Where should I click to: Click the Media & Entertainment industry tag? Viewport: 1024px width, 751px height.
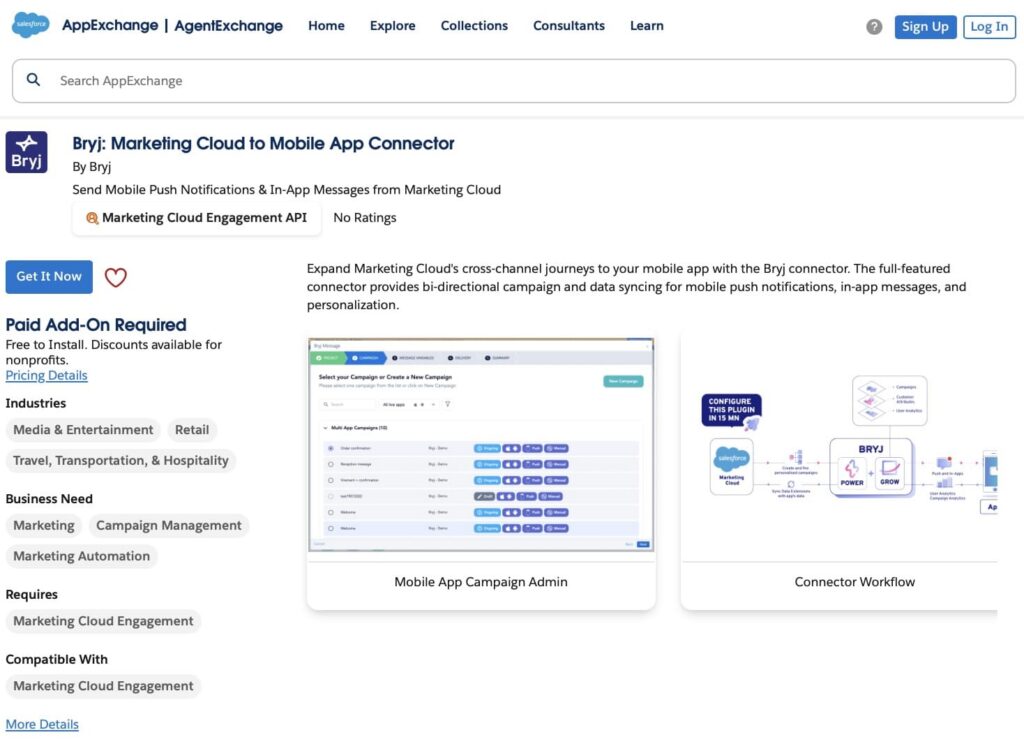coord(83,430)
